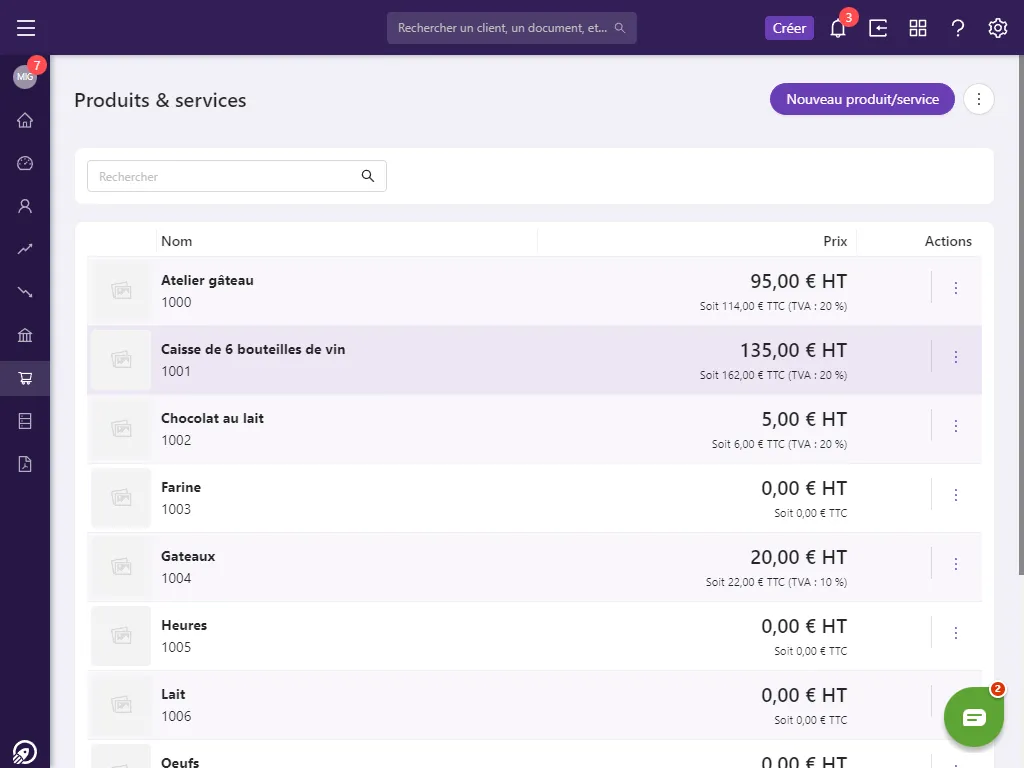Open the Lait product

point(173,694)
